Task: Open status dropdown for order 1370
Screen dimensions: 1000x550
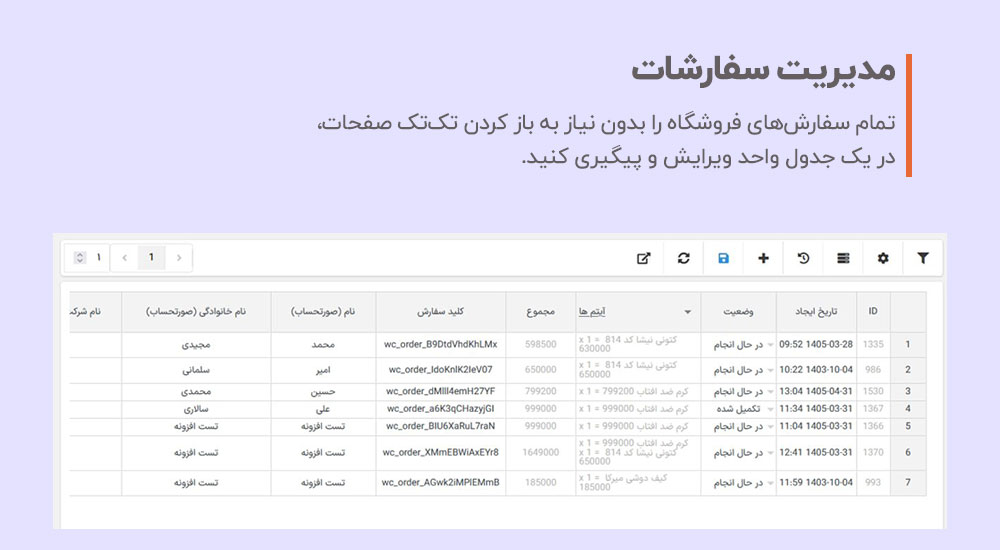Action: pyautogui.click(x=770, y=452)
